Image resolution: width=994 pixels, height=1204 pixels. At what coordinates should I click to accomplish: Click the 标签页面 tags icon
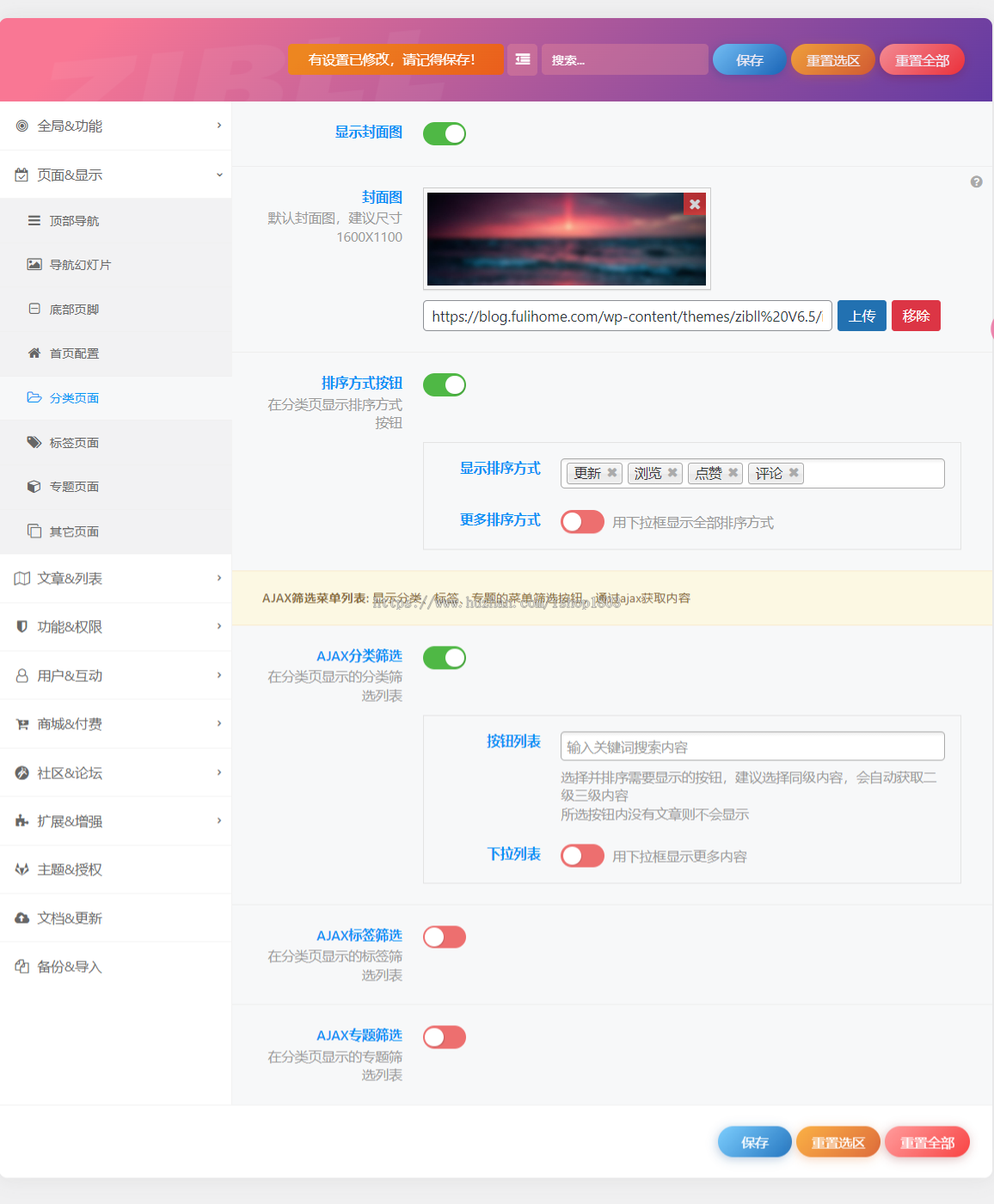(x=34, y=442)
